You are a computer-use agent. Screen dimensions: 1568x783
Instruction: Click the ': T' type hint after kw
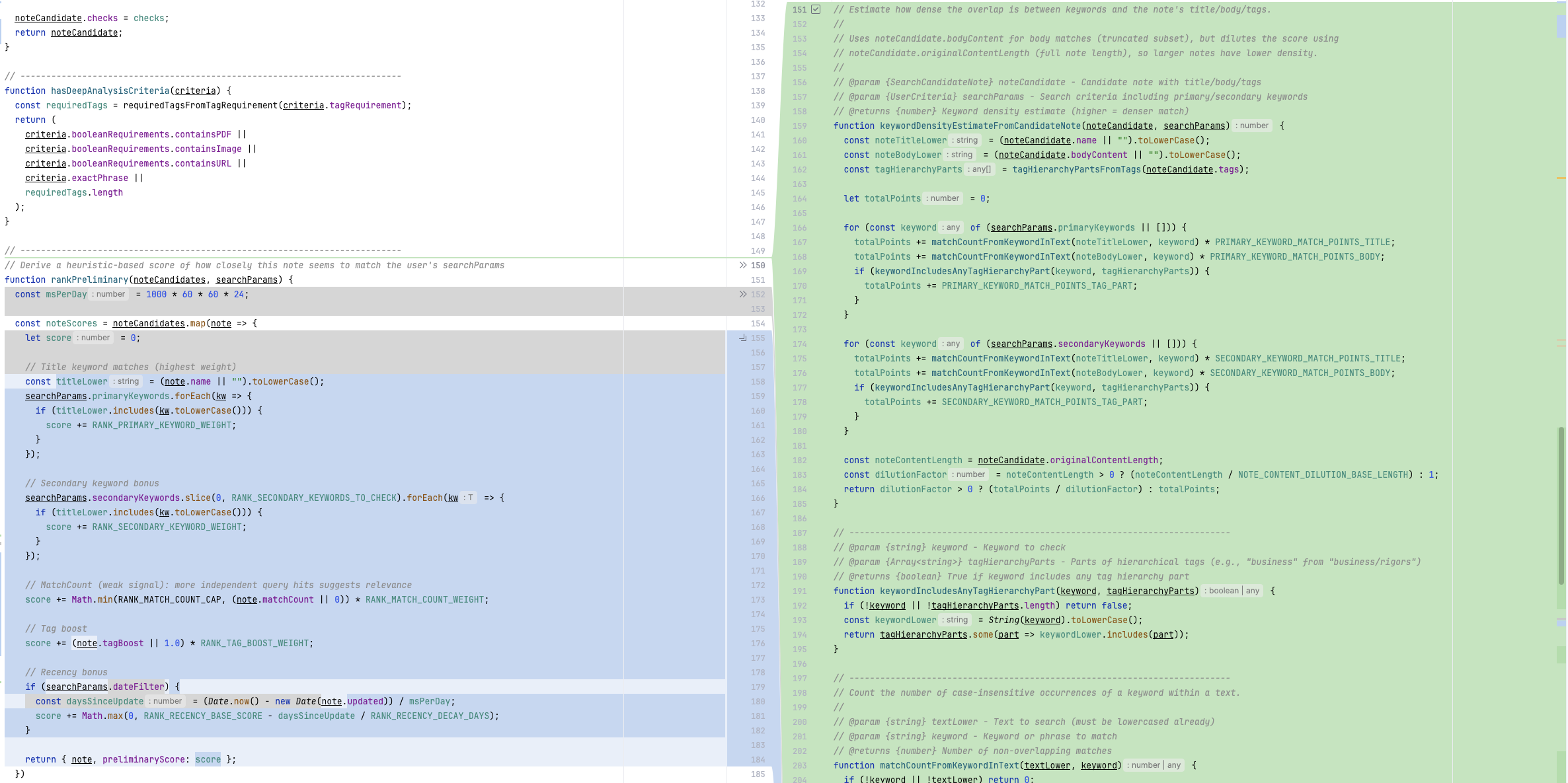(x=469, y=498)
